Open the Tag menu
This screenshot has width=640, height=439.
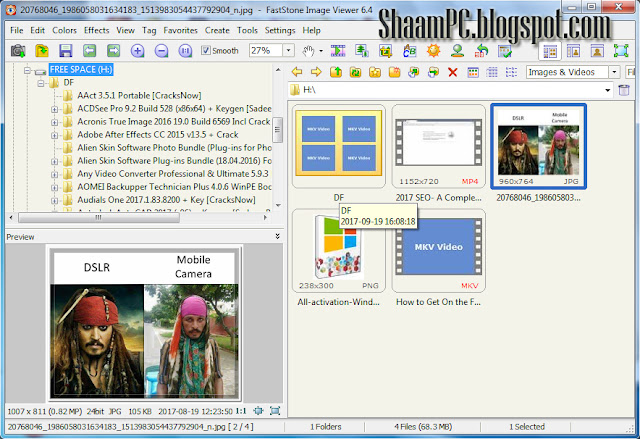tap(149, 30)
